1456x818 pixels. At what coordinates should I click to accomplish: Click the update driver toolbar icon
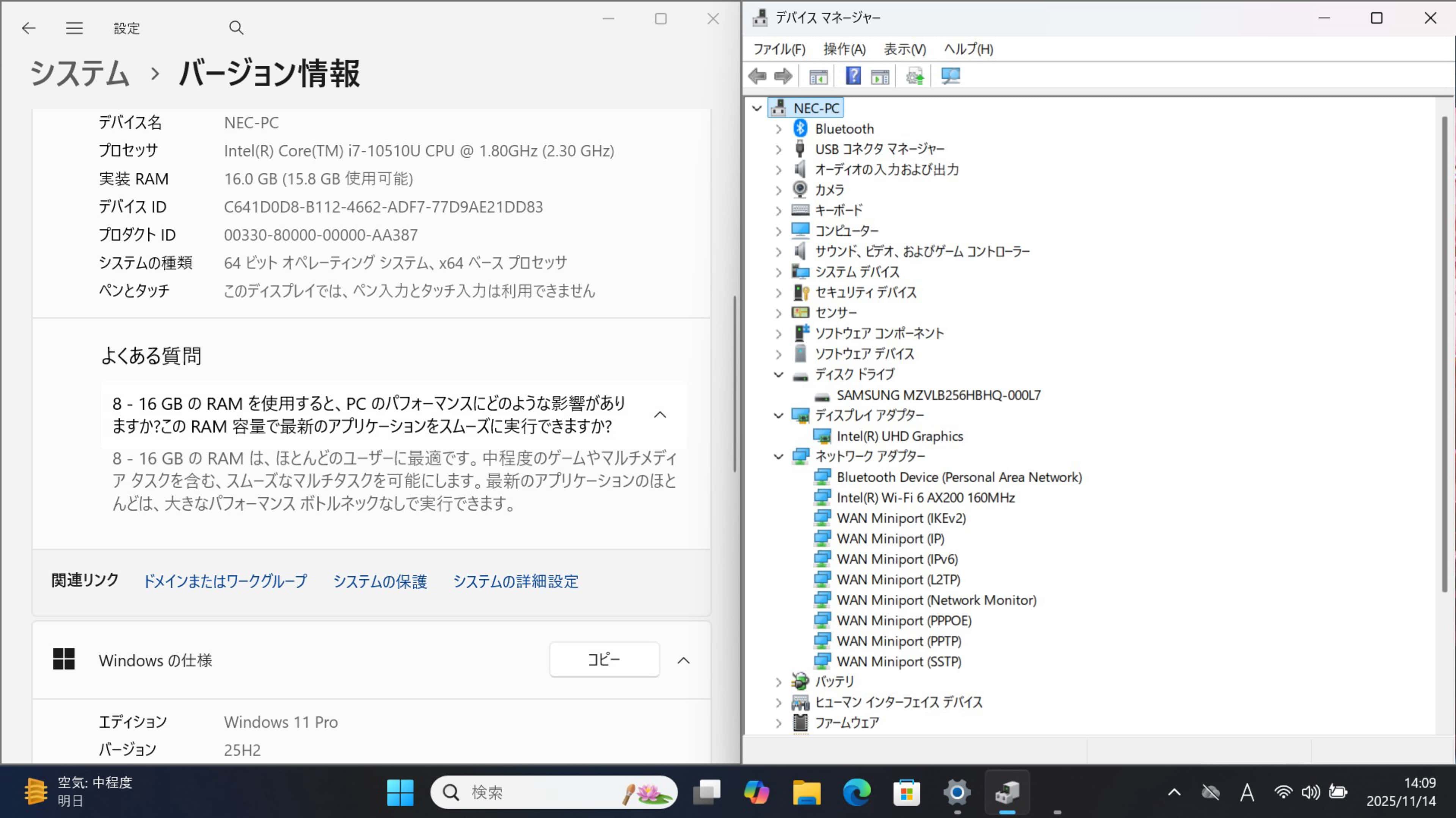(915, 76)
